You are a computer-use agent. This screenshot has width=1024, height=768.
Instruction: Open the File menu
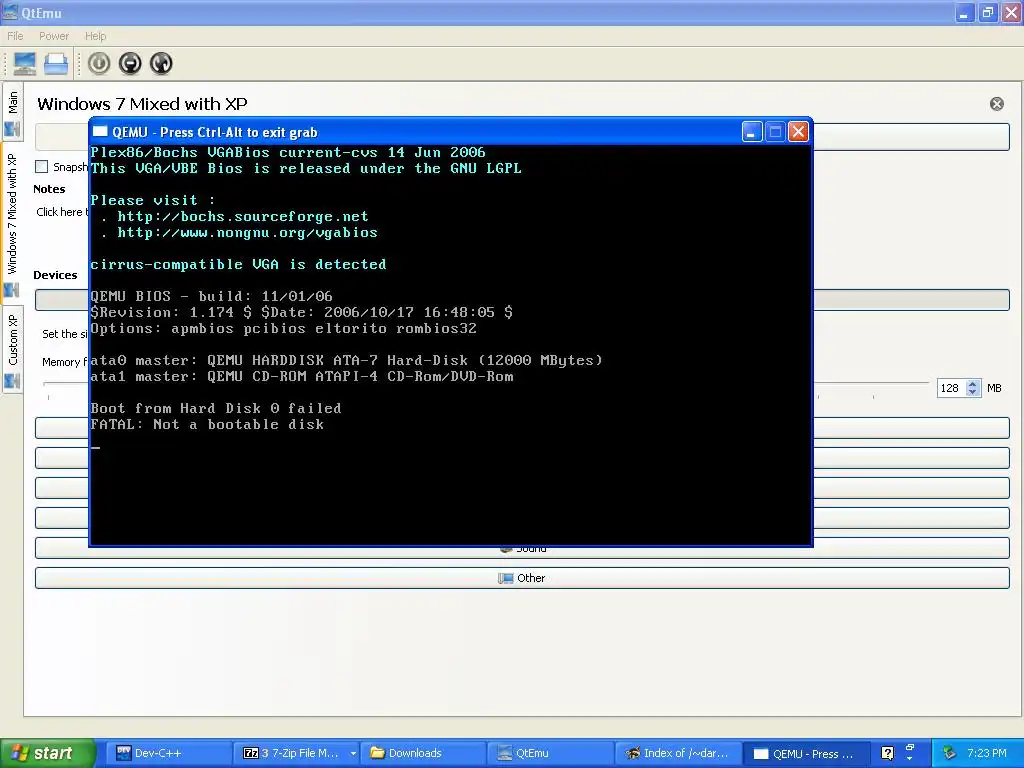(15, 36)
